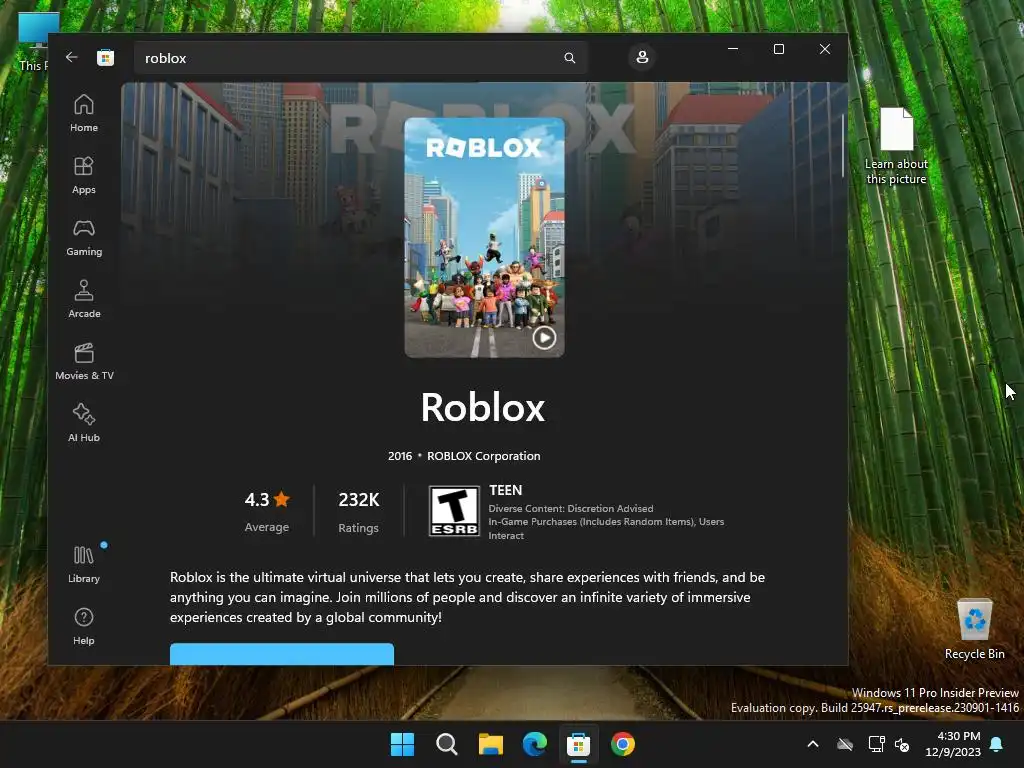
Task: Launch Microsoft Edge from taskbar
Action: point(534,744)
